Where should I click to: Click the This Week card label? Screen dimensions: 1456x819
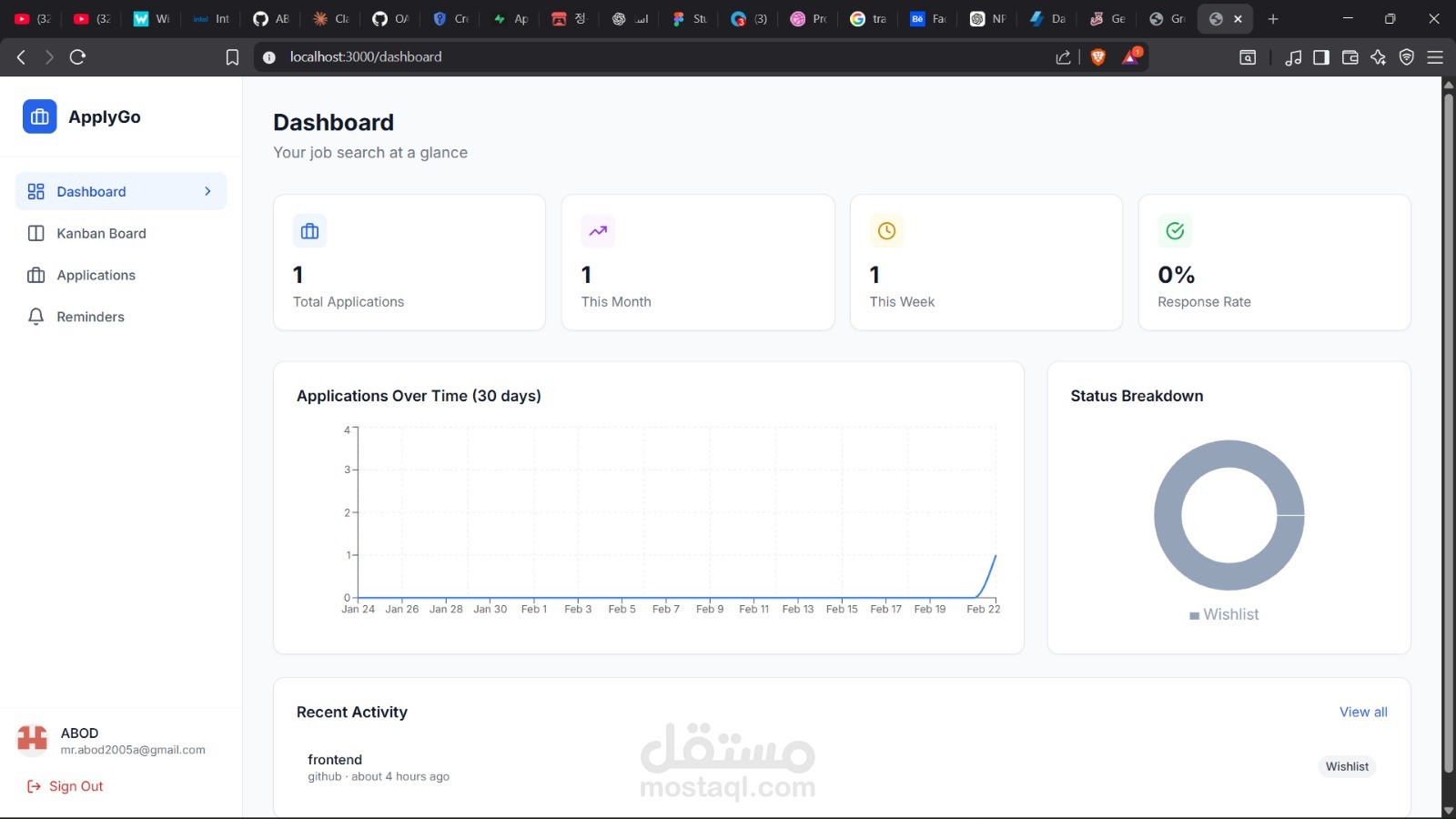pos(902,301)
